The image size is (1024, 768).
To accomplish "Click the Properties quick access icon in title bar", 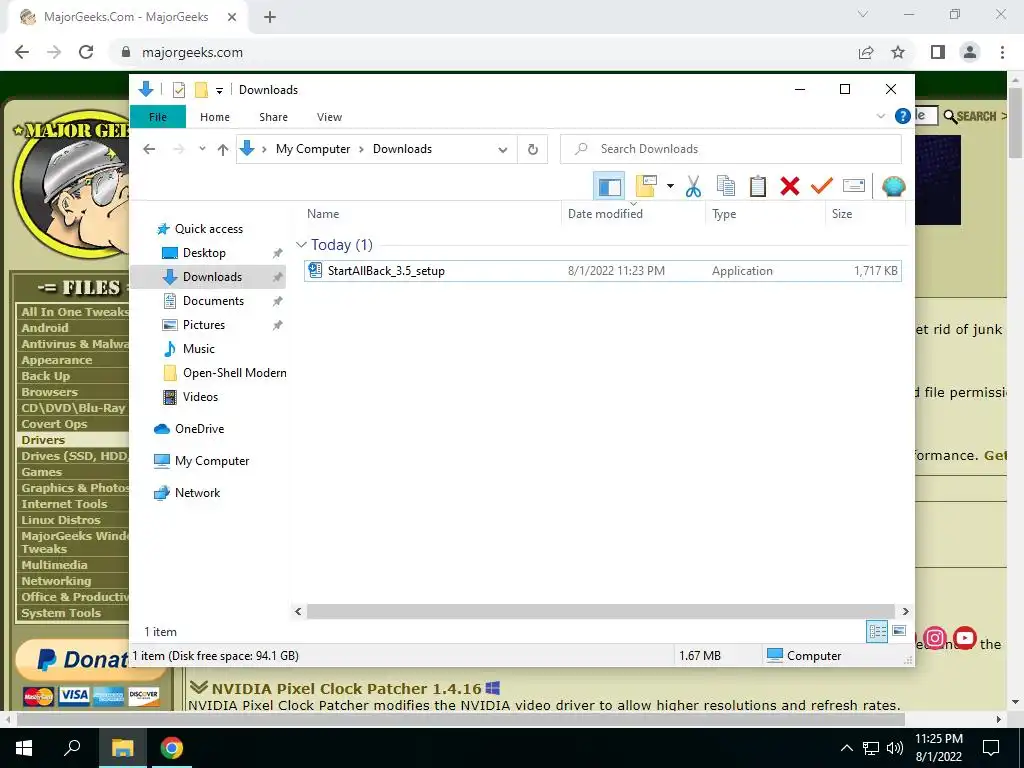I will tap(179, 90).
